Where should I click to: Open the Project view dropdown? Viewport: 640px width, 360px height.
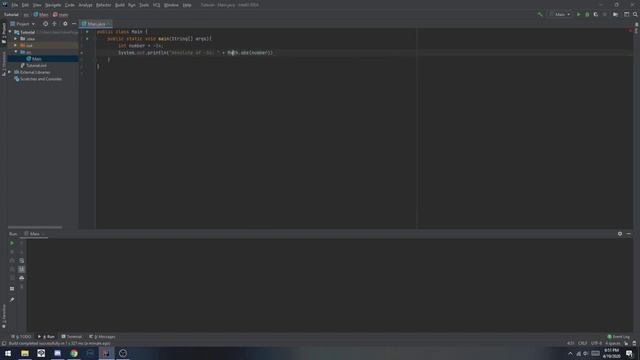tap(23, 24)
